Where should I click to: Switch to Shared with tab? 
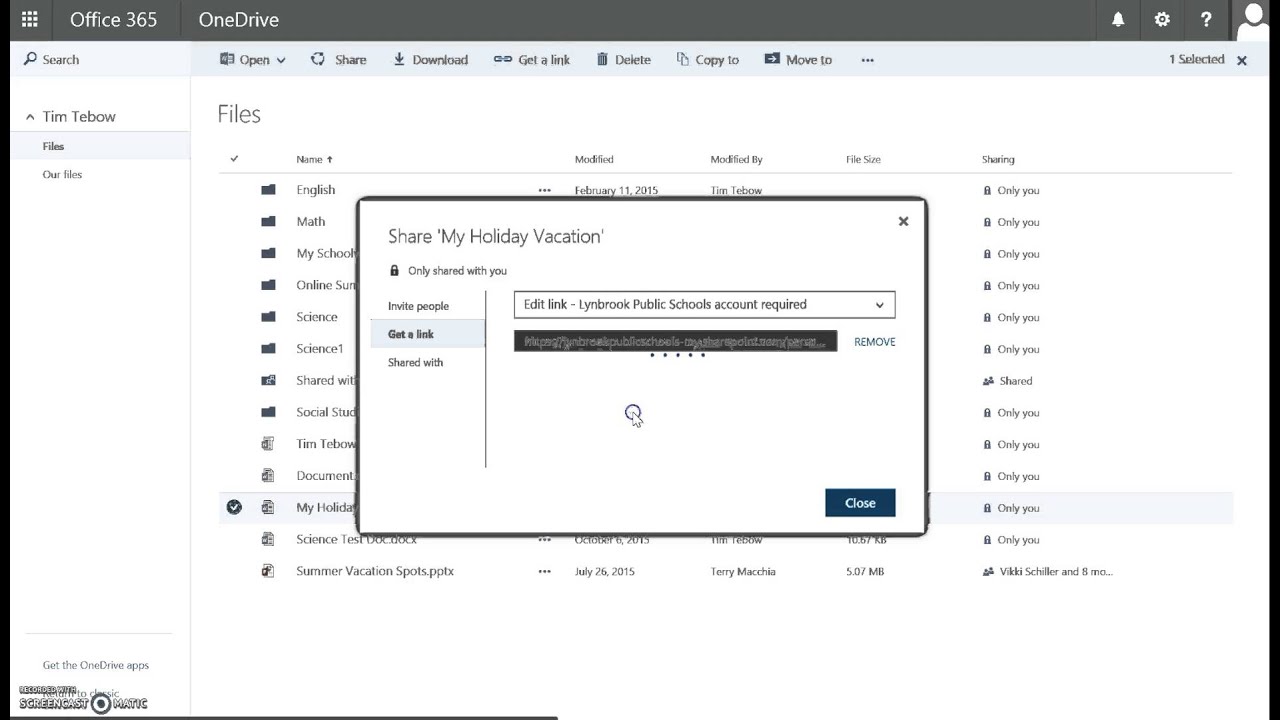point(415,362)
